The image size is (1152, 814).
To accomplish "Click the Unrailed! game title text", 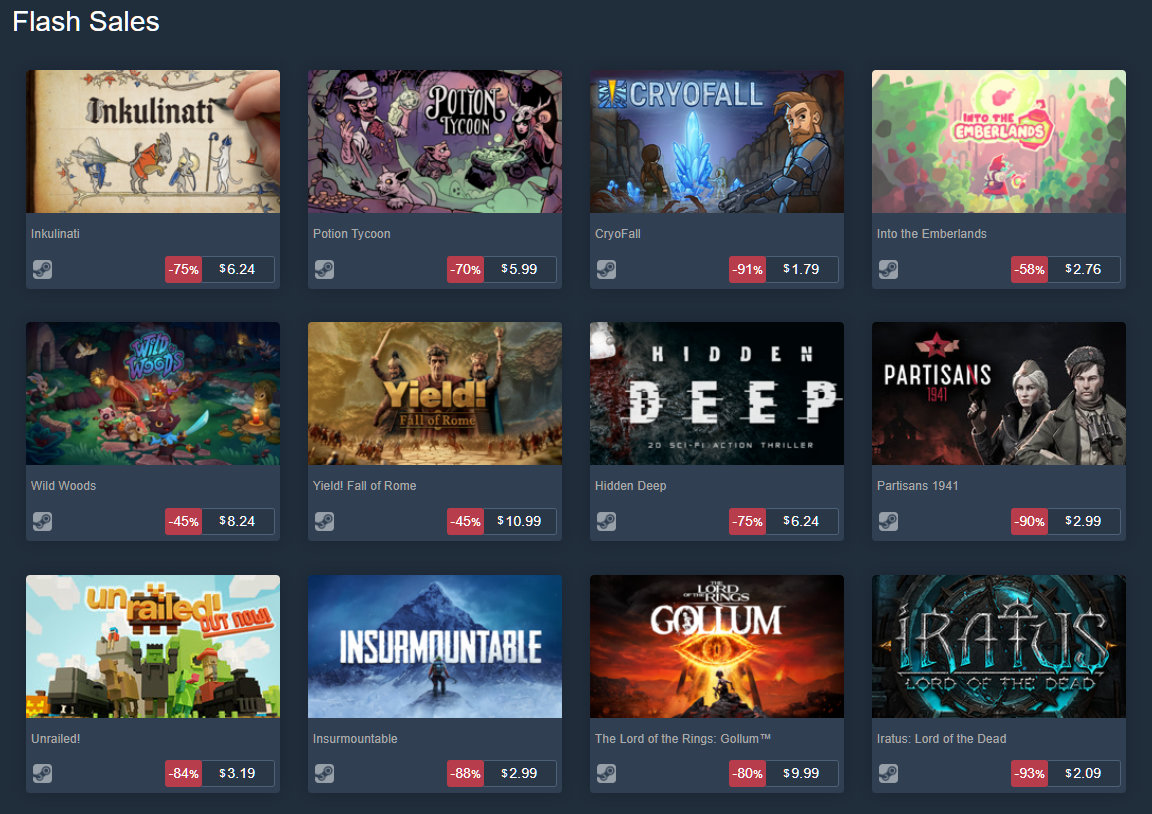I will coord(56,738).
